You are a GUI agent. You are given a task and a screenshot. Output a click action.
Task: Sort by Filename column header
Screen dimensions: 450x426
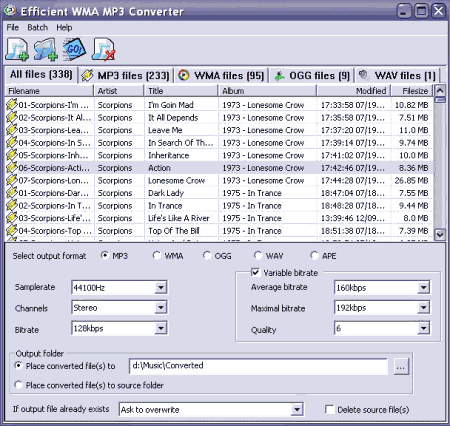click(x=49, y=91)
